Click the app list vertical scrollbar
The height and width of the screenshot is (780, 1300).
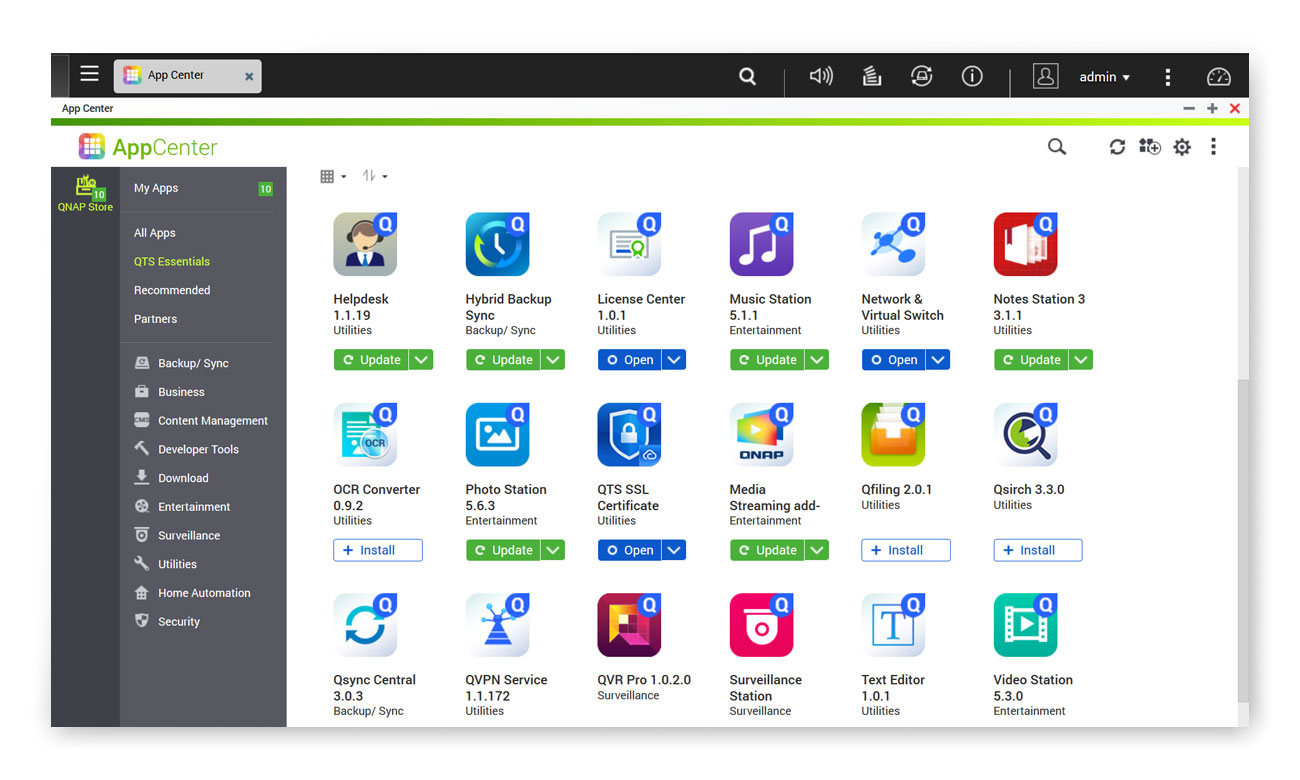1243,540
